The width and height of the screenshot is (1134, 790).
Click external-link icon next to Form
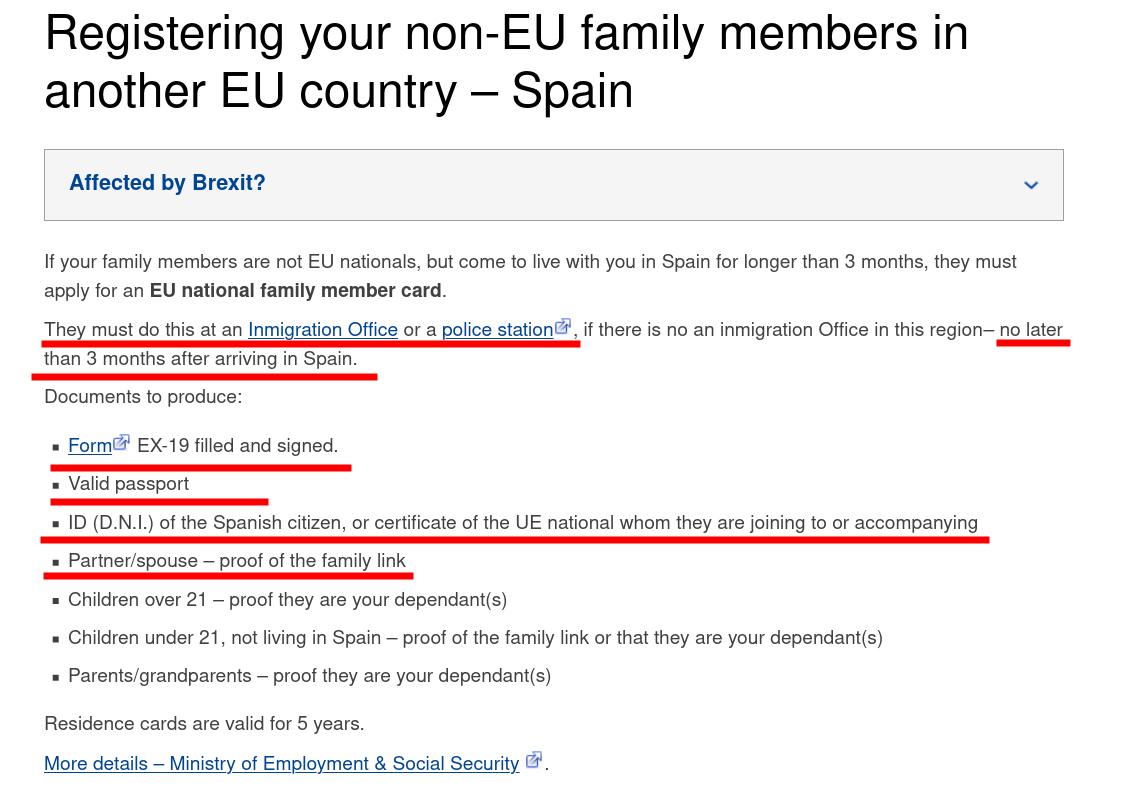[x=122, y=442]
